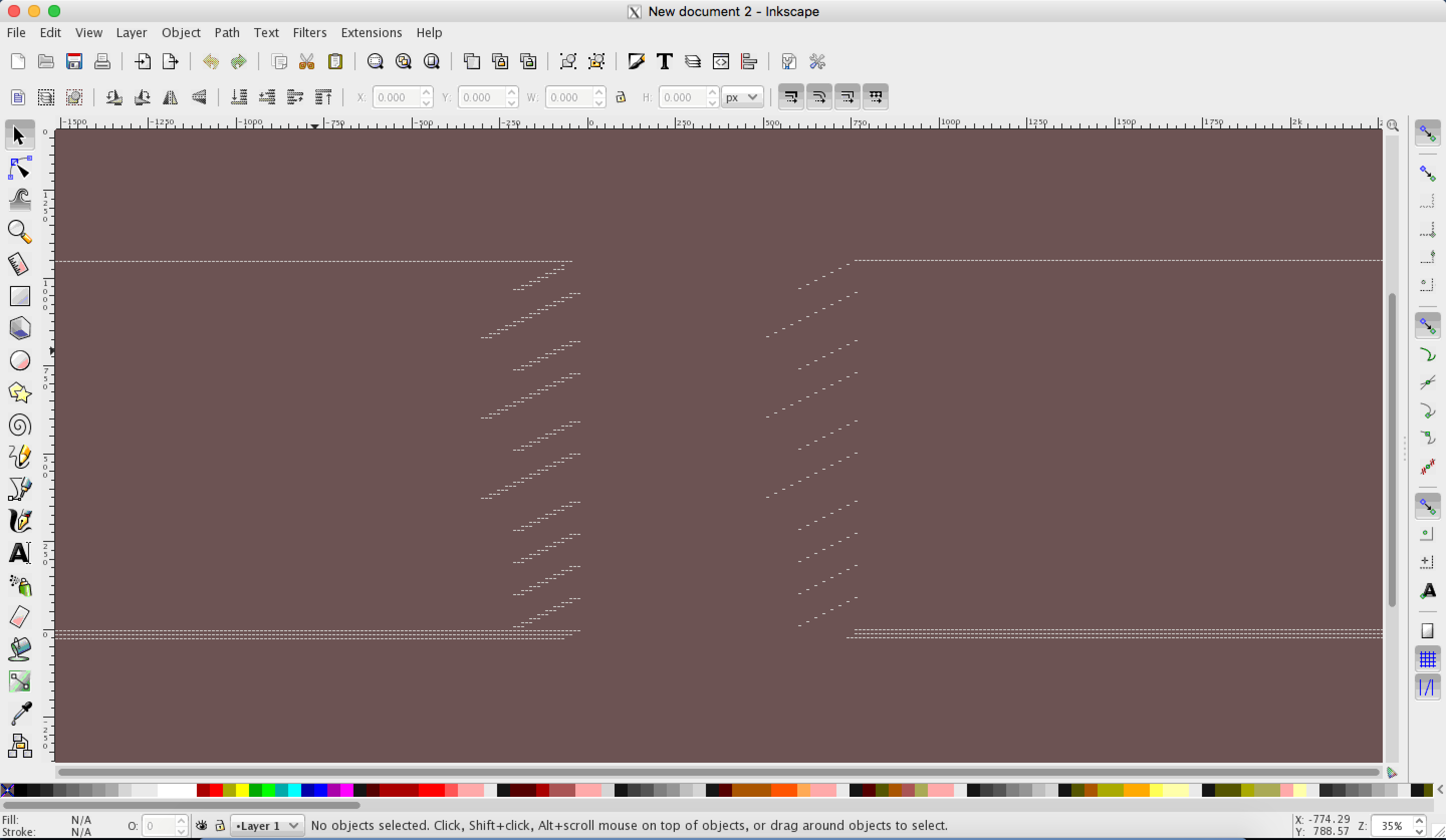Select the Star tool in the toolbox
This screenshot has width=1446, height=840.
tap(20, 392)
